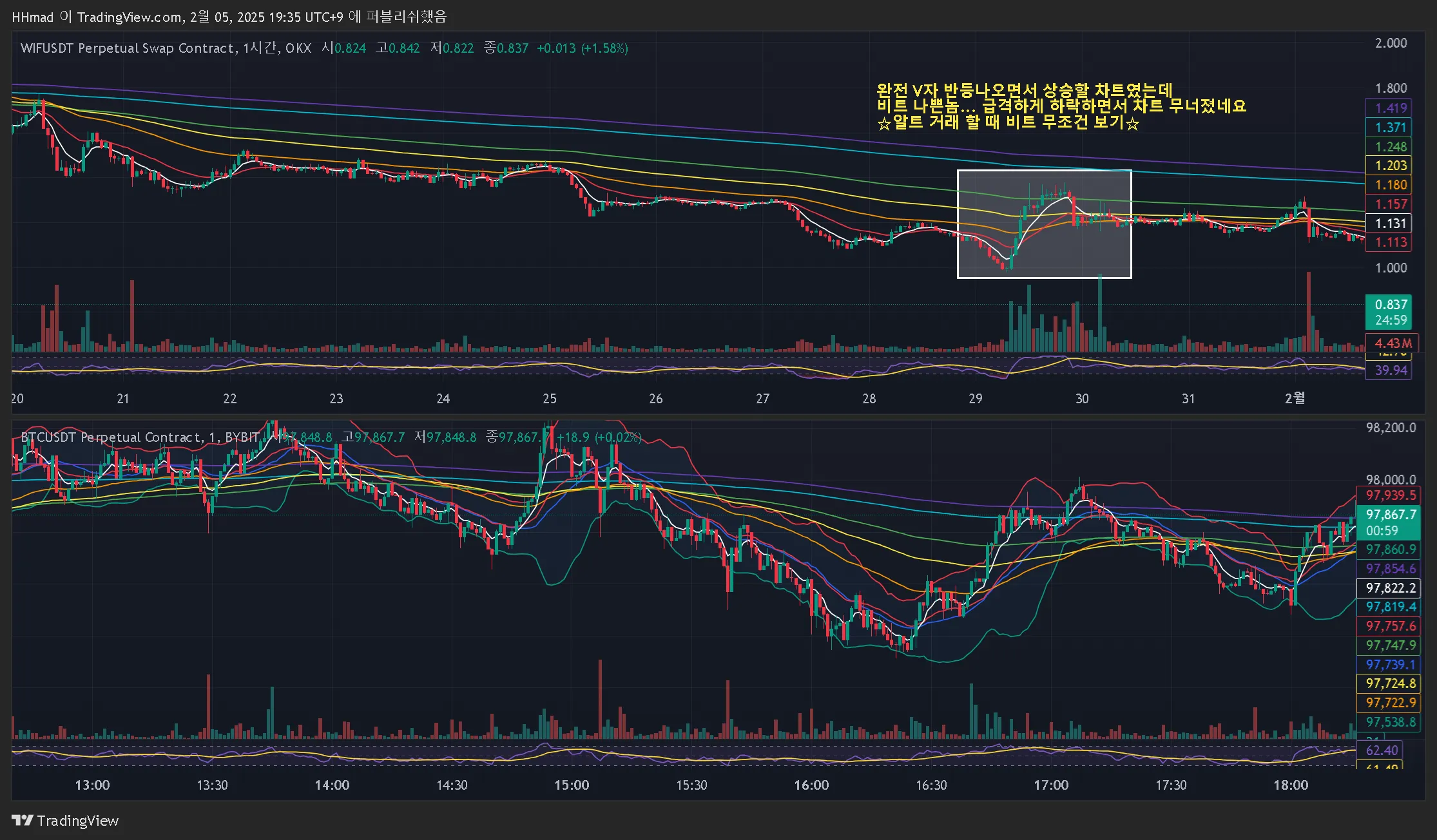Screen dimensions: 1437x840
Task: Click date label 29 on WIF time axis
Action: tap(976, 399)
